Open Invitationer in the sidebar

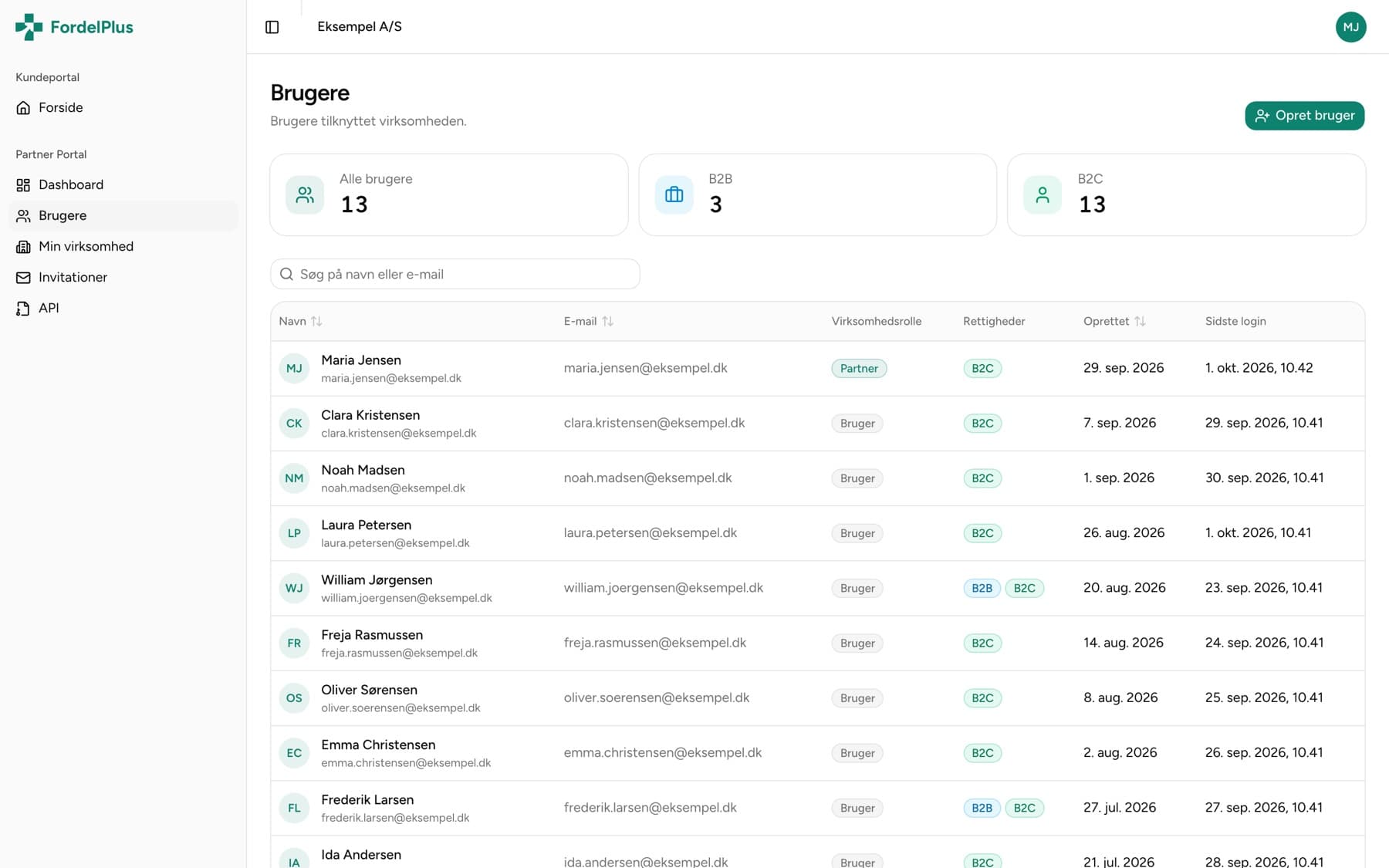123,277
